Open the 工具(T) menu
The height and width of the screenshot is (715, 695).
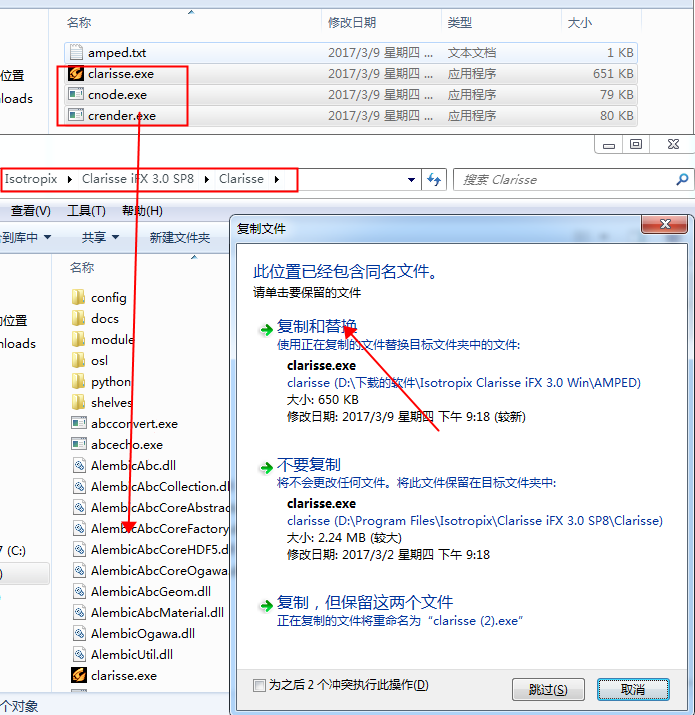point(86,211)
